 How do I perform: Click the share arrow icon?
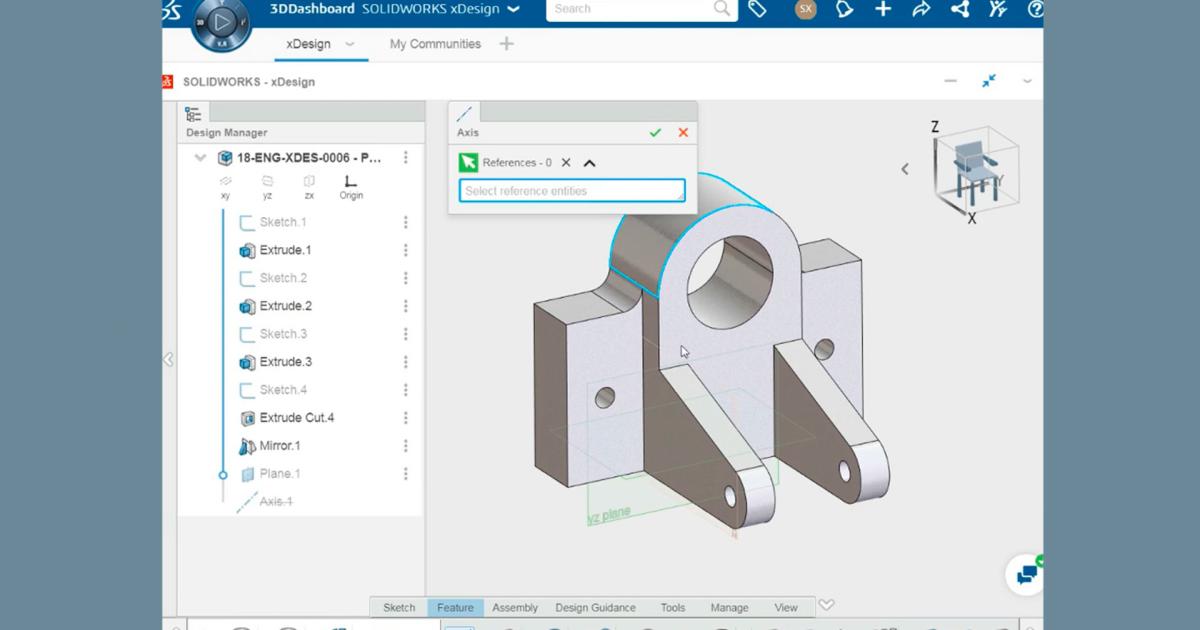click(x=920, y=9)
